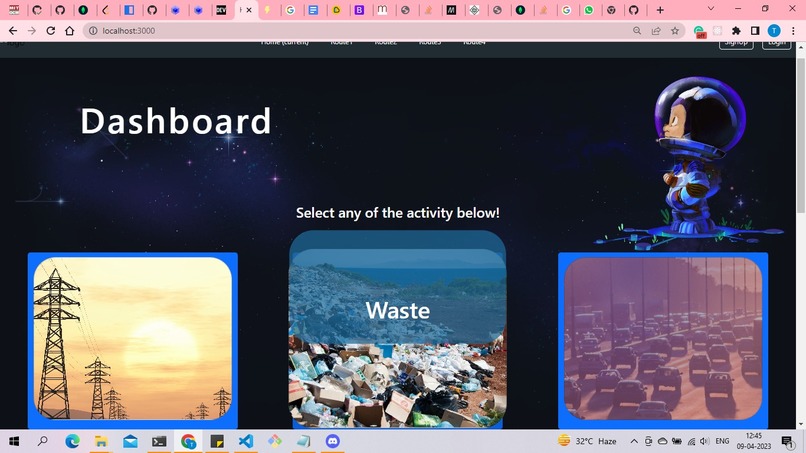
Task: Open the browser home page
Action: click(69, 31)
